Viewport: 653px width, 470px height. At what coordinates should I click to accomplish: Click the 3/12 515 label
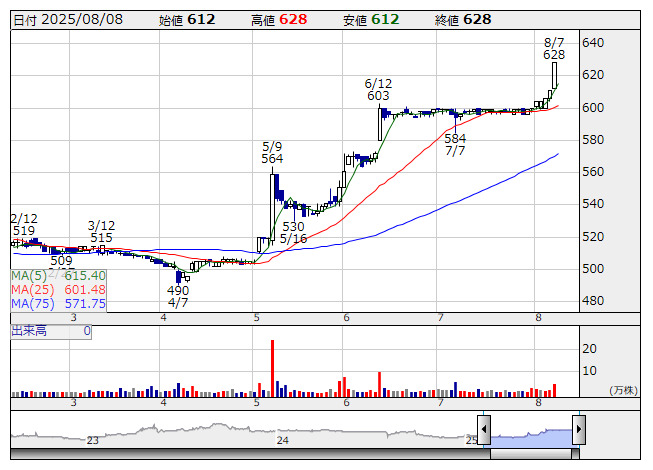101,231
